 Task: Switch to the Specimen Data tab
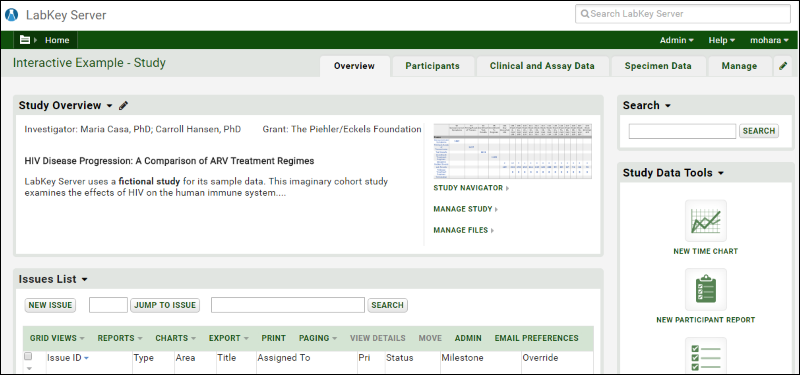658,66
